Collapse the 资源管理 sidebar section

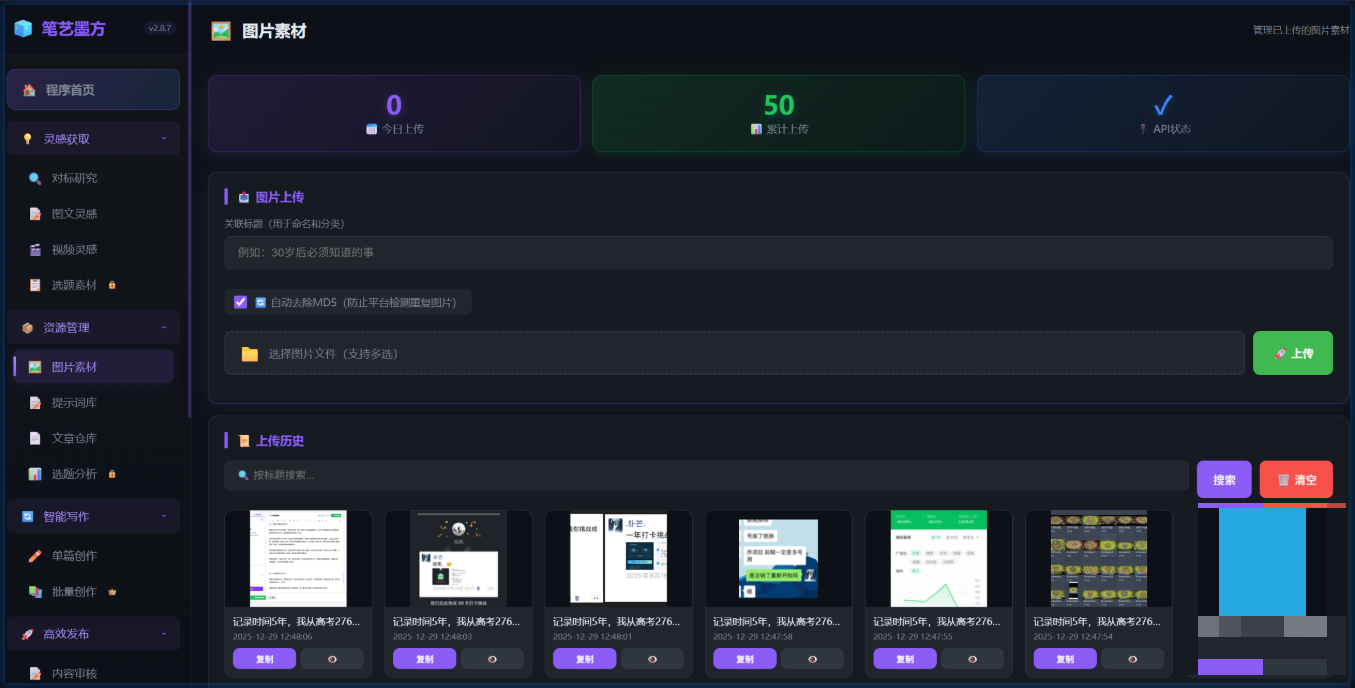(x=164, y=327)
